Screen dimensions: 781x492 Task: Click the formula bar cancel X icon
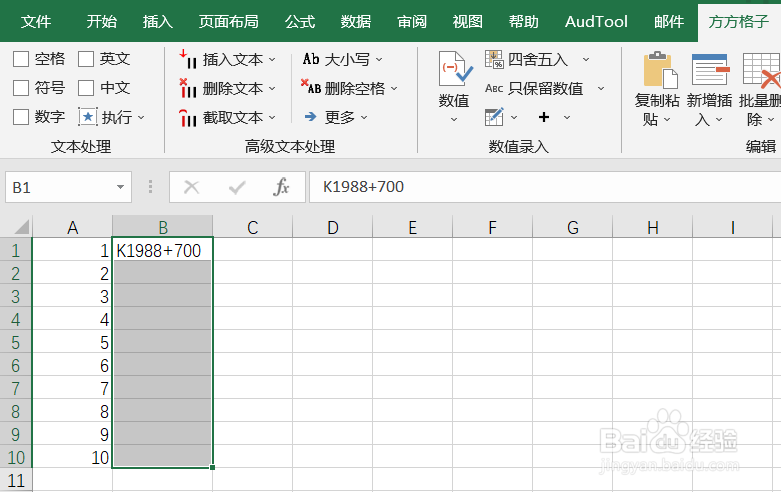point(191,187)
